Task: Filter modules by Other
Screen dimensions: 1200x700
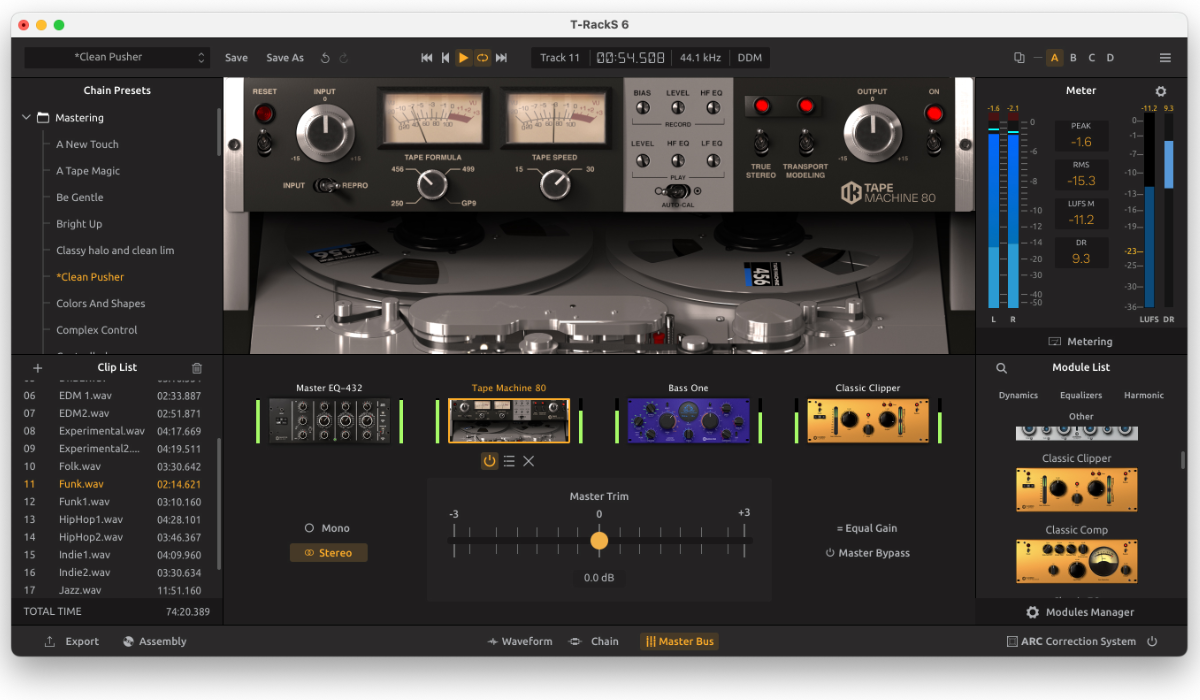Action: (x=1081, y=417)
